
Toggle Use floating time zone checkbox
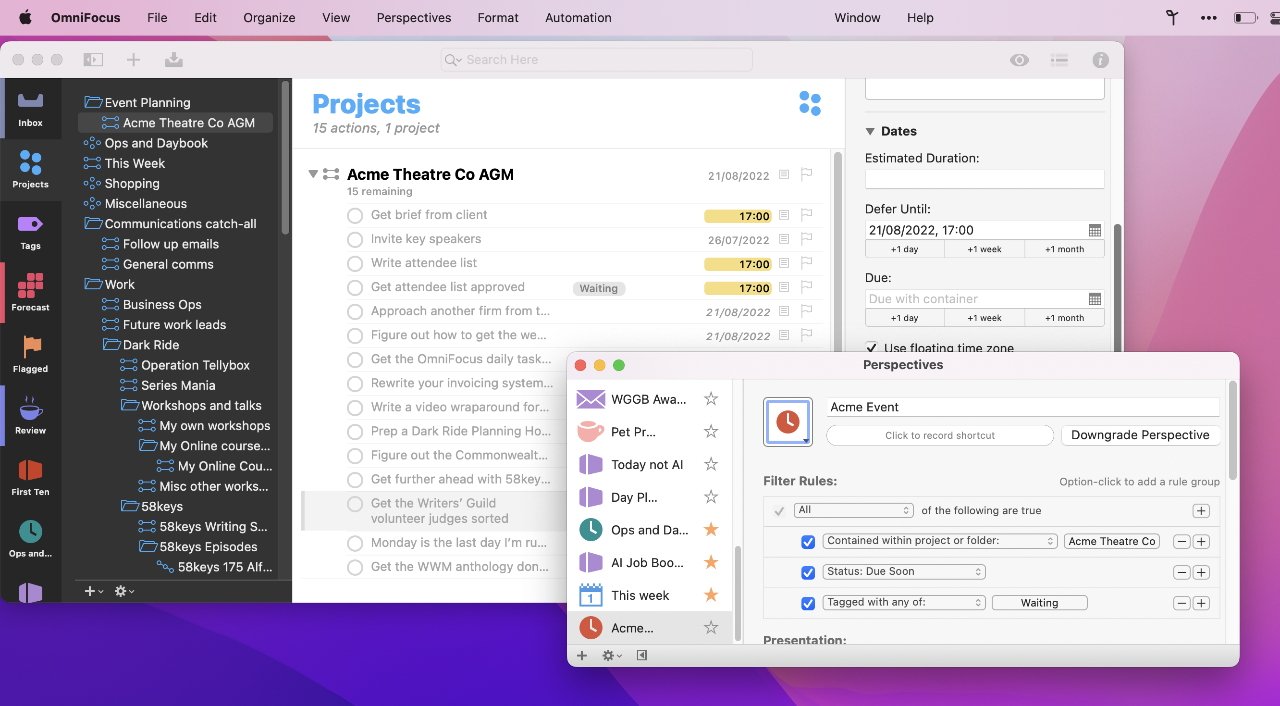pos(872,348)
